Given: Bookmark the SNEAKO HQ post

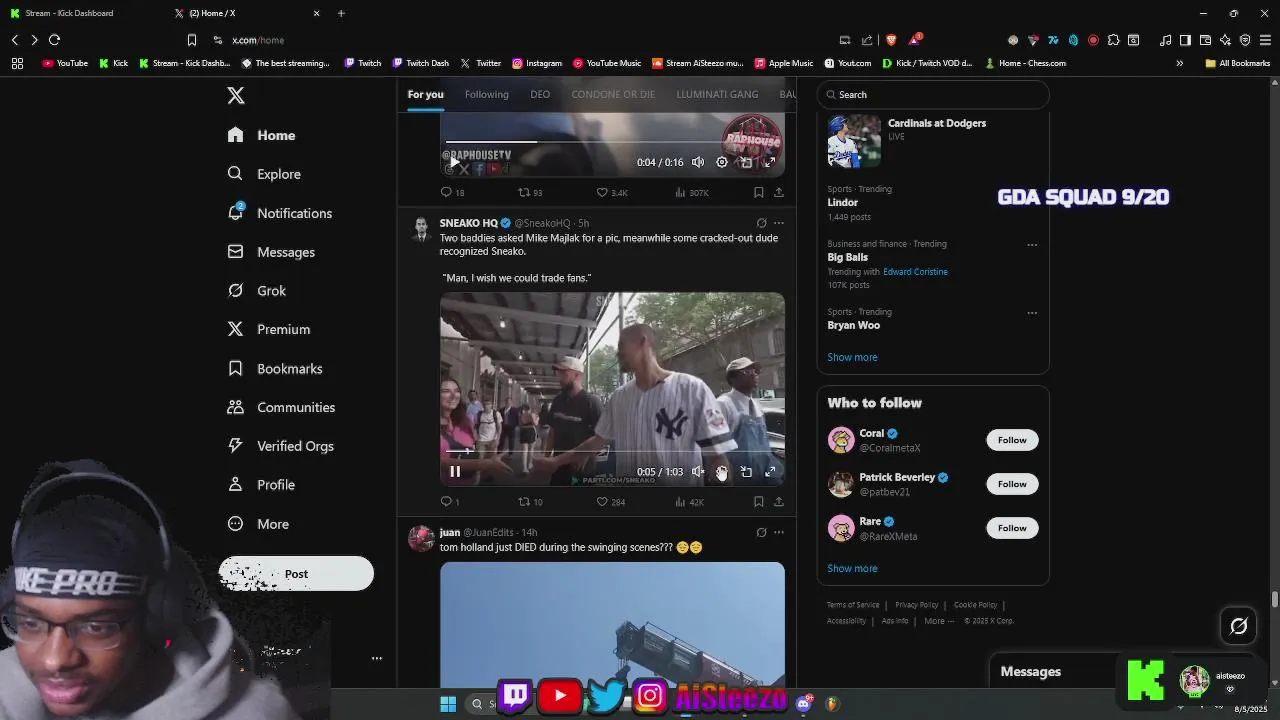Looking at the screenshot, I should click(758, 502).
